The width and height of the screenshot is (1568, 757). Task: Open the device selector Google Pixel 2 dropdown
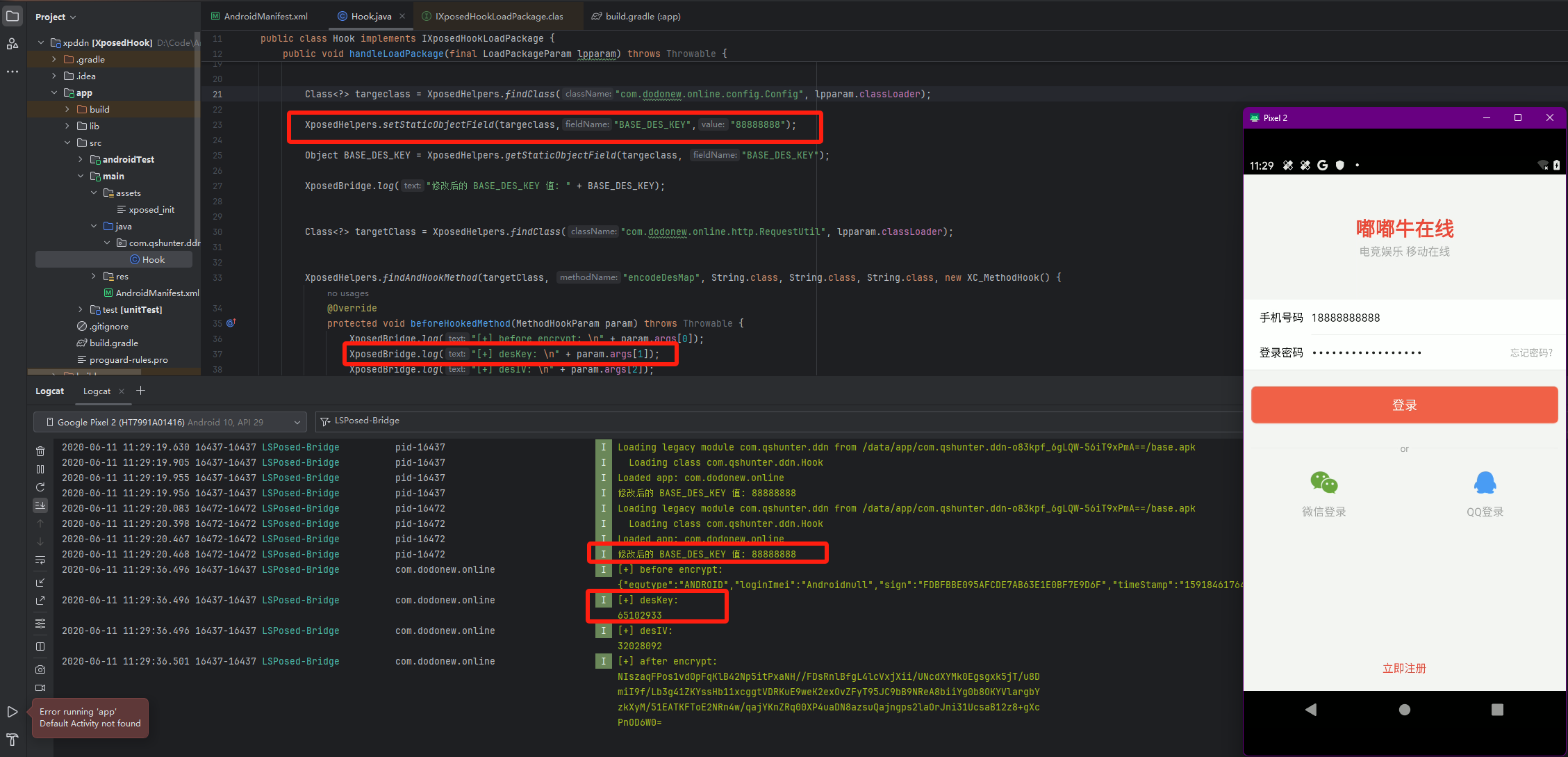[x=170, y=422]
